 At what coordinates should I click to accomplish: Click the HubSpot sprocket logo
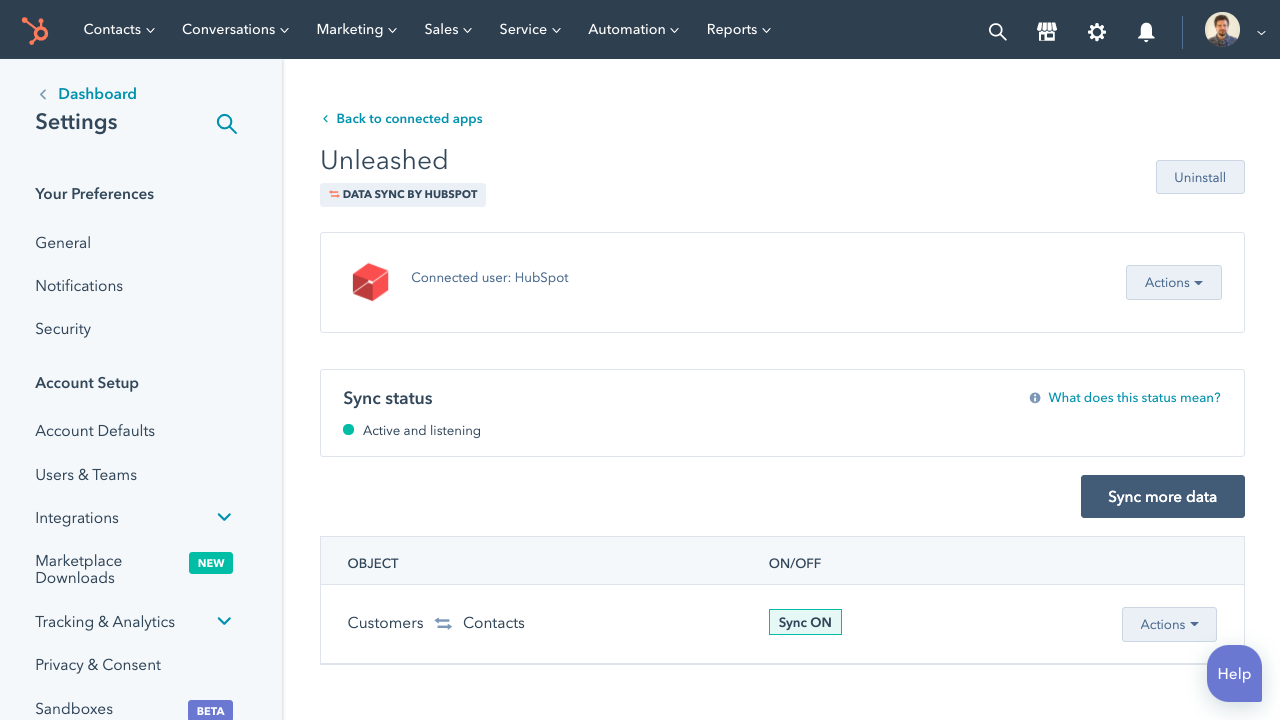tap(36, 30)
